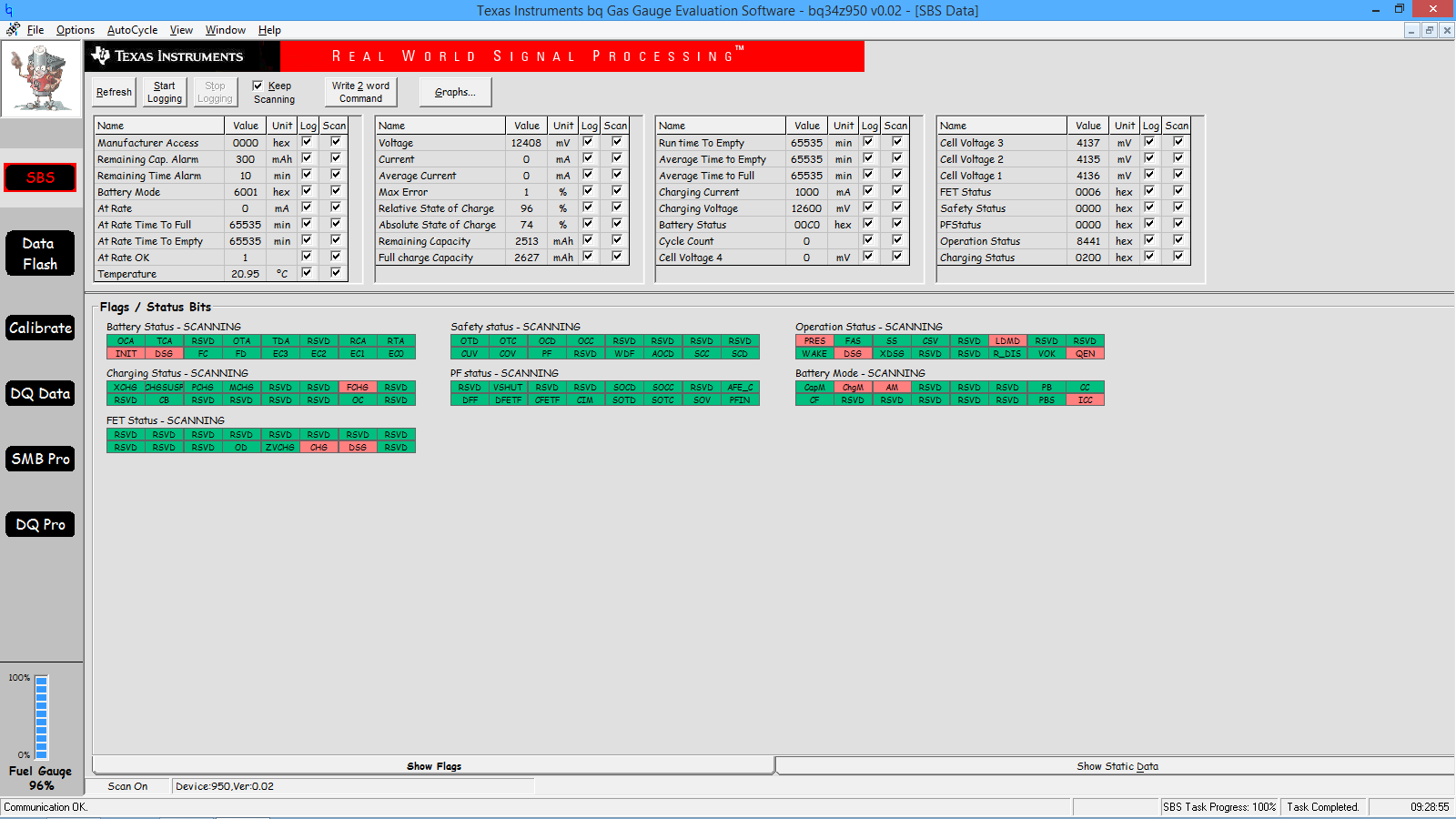Click the DFF flag in PF status
Image resolution: width=1456 pixels, height=819 pixels.
470,400
